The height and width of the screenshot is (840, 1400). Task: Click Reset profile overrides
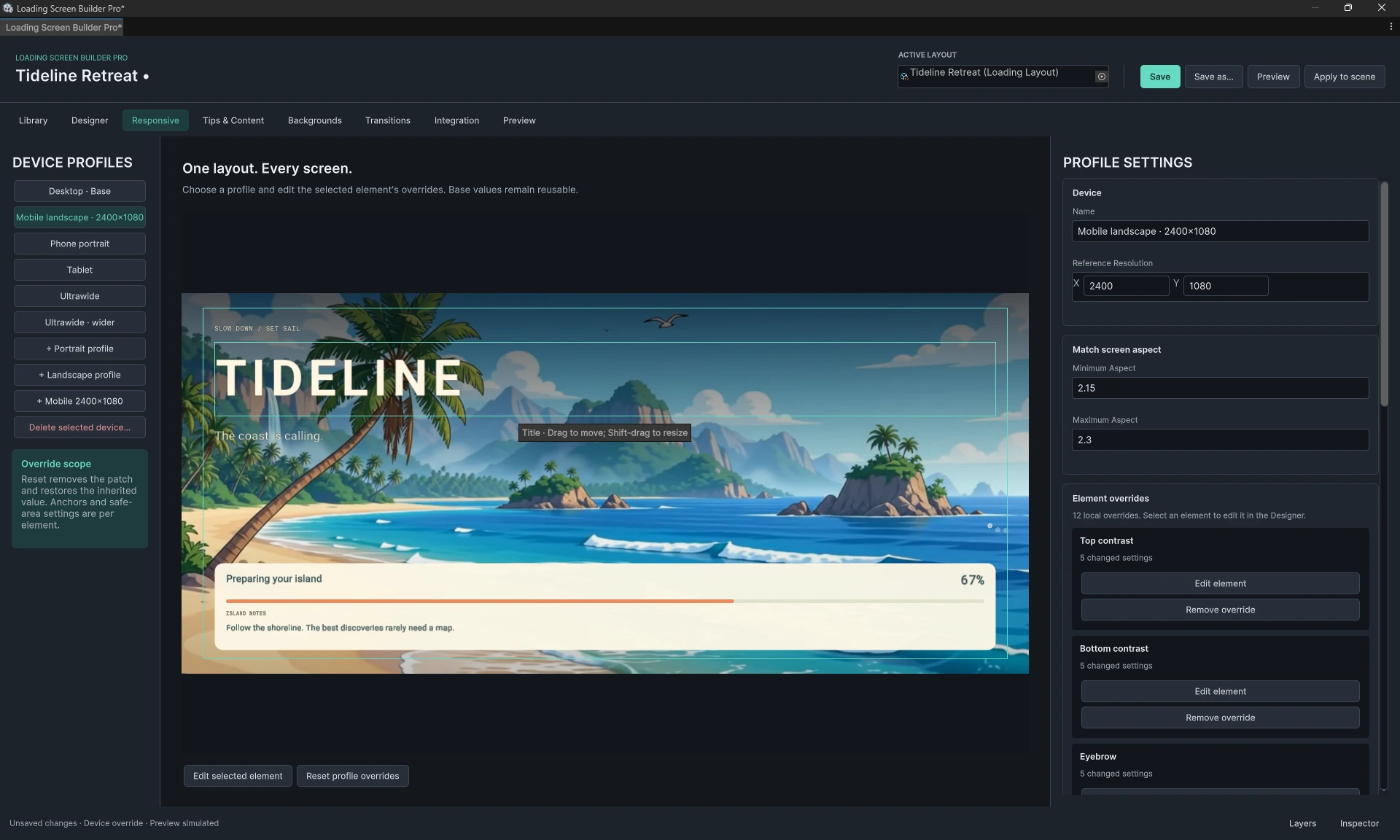tap(353, 776)
